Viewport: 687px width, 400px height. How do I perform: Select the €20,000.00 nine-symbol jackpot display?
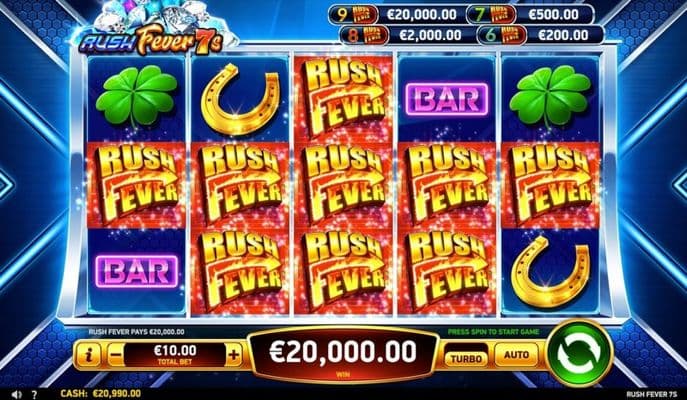click(397, 15)
